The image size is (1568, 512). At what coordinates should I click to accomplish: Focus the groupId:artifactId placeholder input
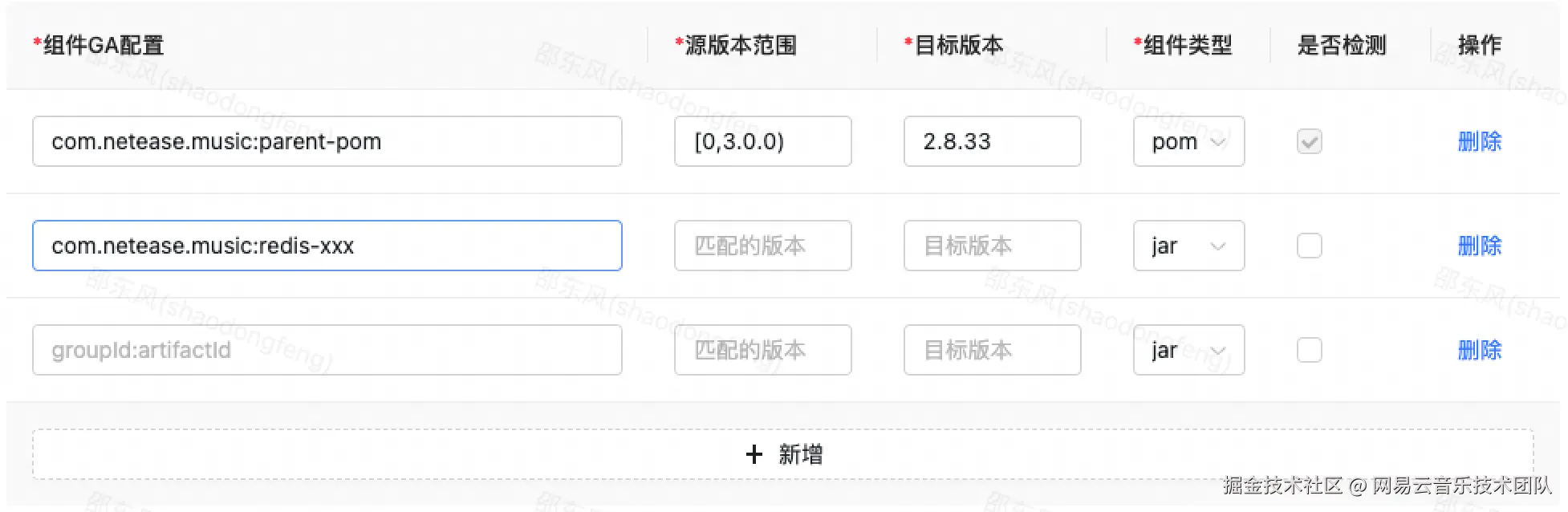(x=327, y=350)
